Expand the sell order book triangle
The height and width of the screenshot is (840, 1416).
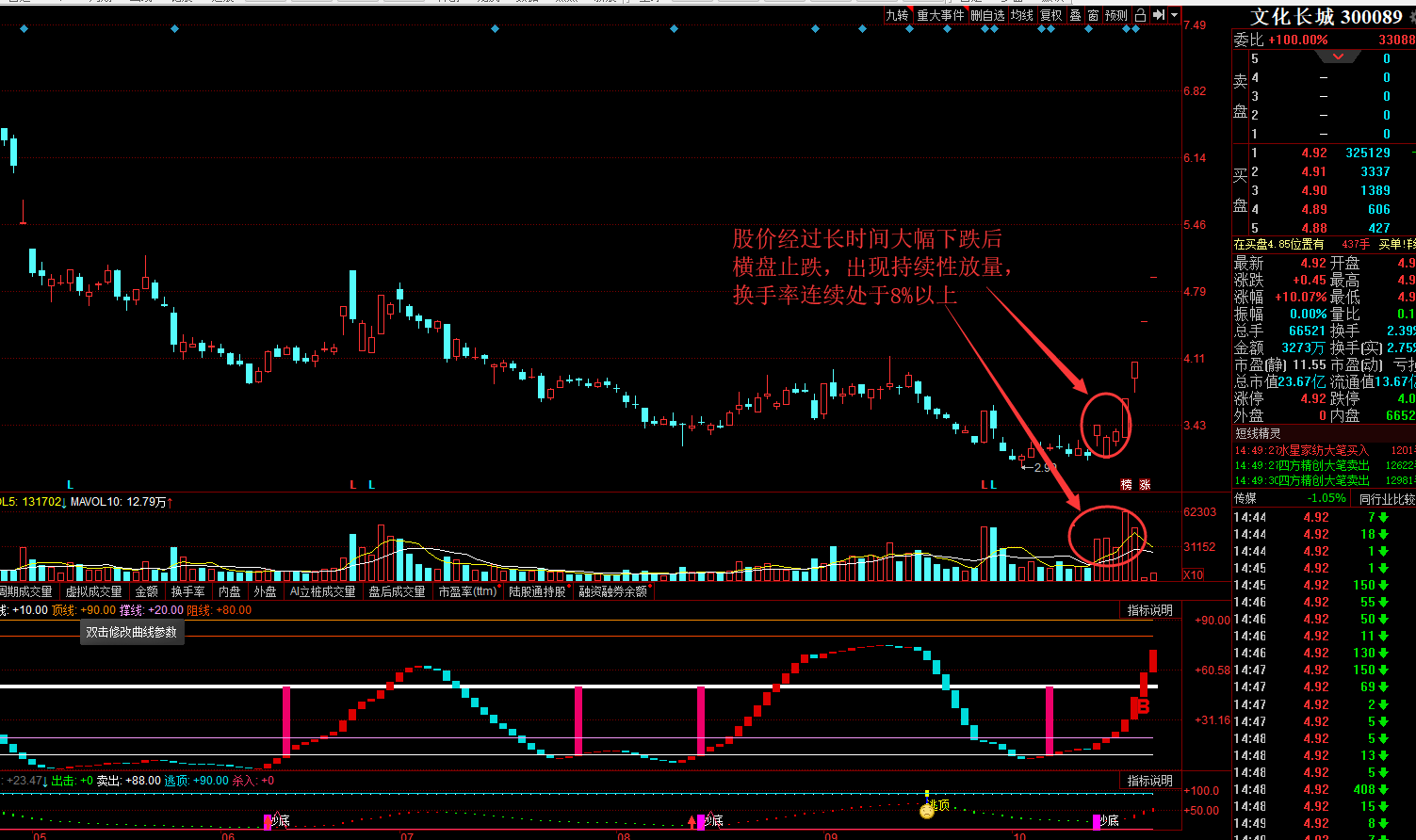pos(1338,57)
